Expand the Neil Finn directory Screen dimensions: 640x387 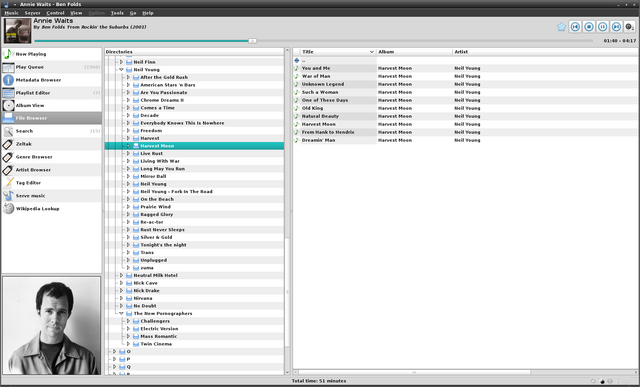[x=121, y=62]
